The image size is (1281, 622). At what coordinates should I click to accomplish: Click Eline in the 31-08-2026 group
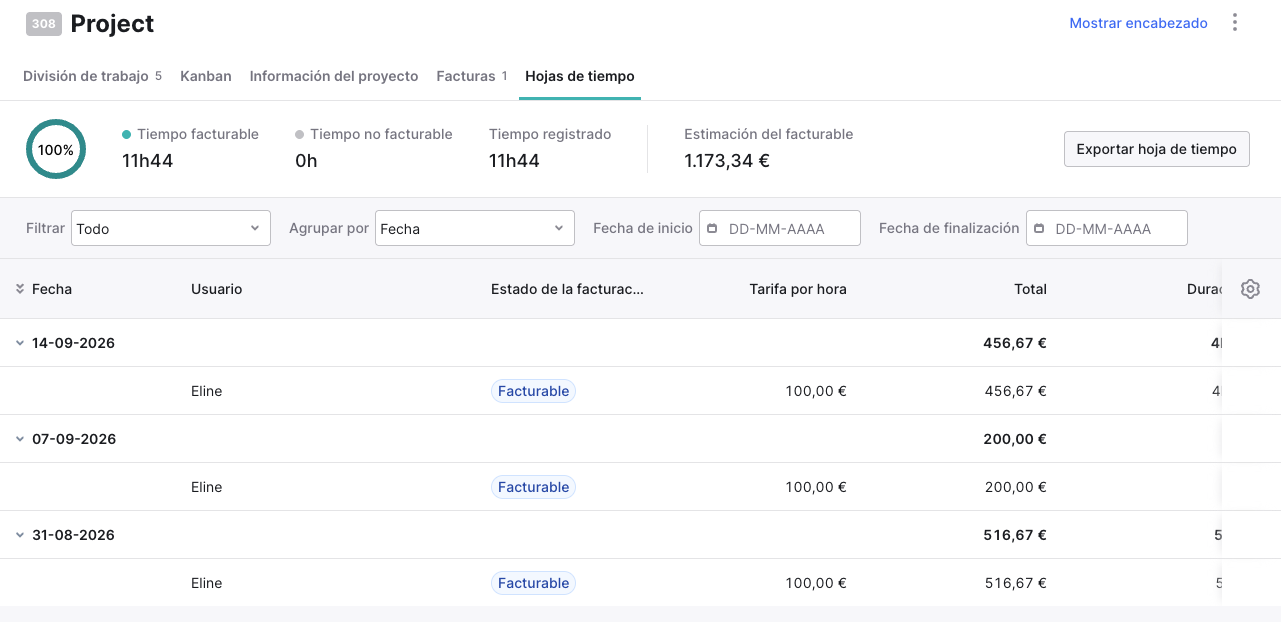[x=207, y=583]
